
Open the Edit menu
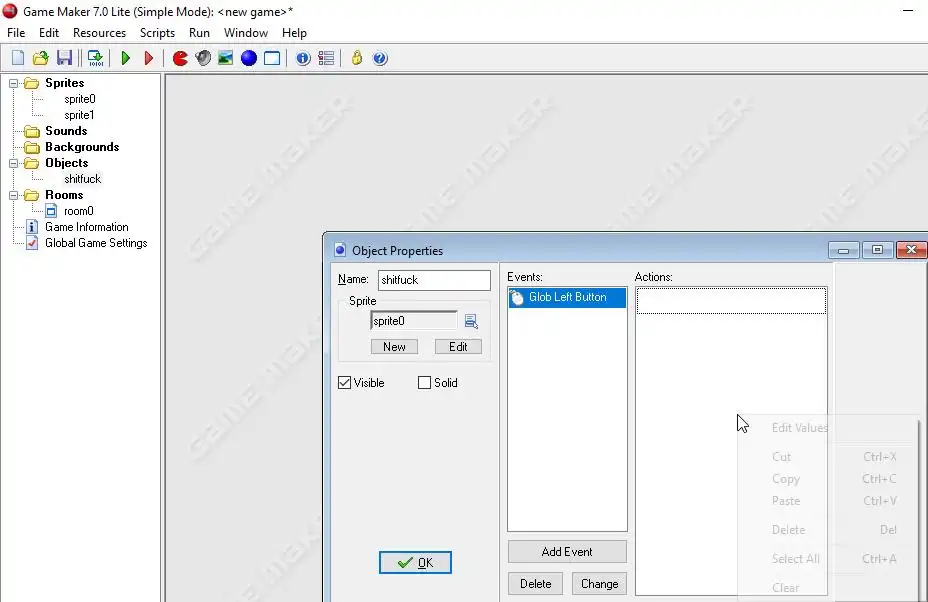tap(49, 33)
